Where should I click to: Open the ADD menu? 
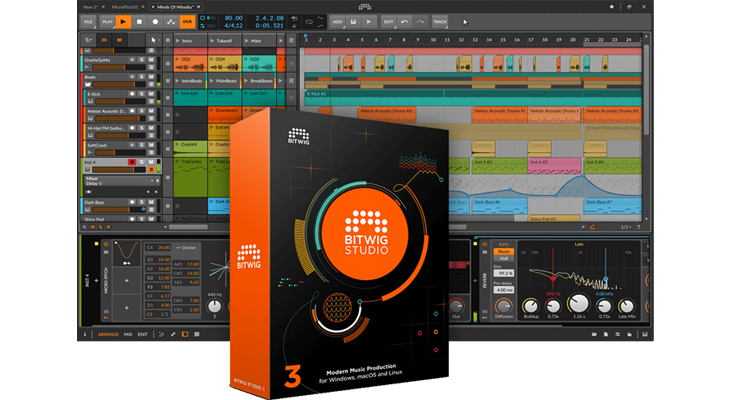pyautogui.click(x=338, y=21)
